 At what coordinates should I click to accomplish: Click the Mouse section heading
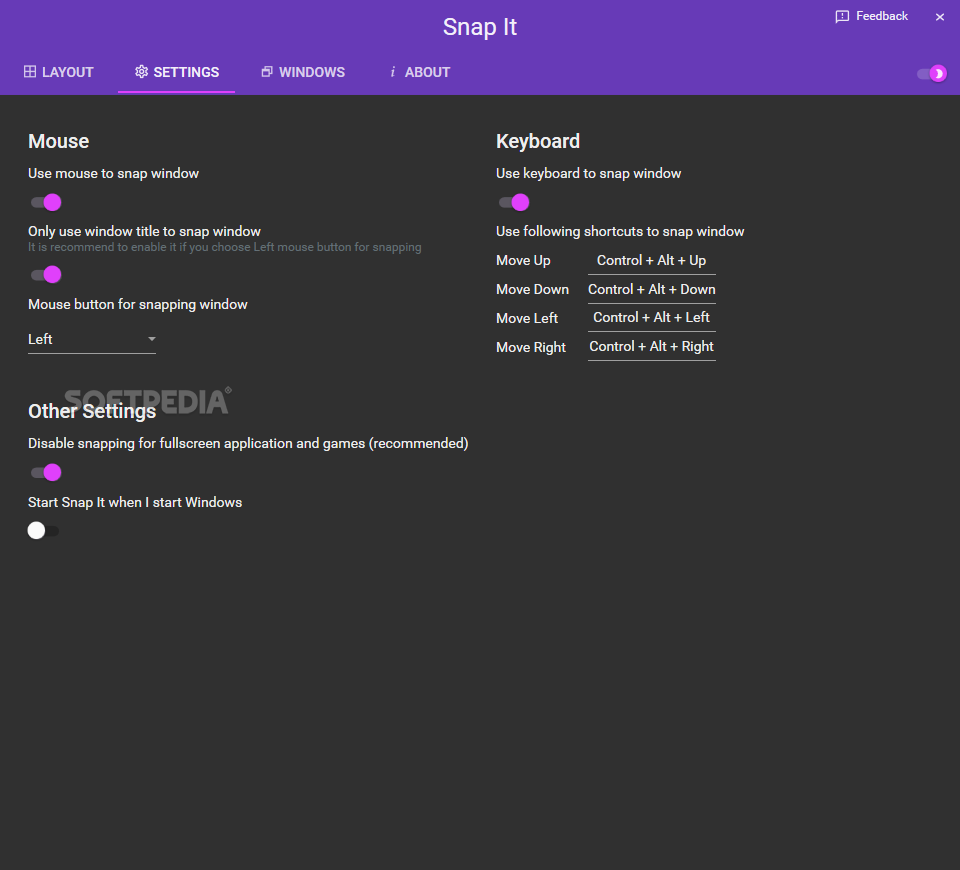point(59,141)
